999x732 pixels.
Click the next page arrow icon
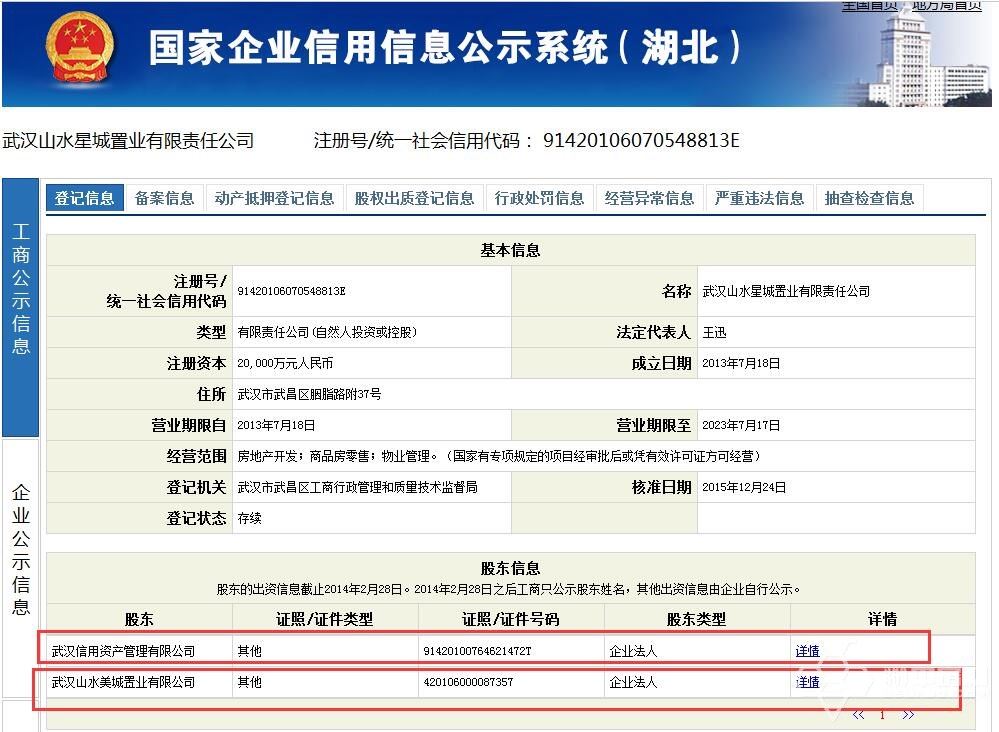908,715
